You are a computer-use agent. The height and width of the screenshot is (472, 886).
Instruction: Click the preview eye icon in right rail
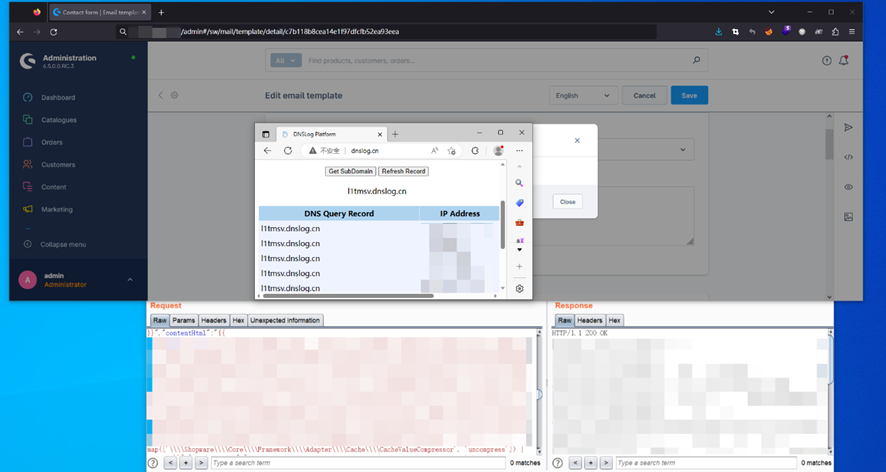click(x=848, y=187)
